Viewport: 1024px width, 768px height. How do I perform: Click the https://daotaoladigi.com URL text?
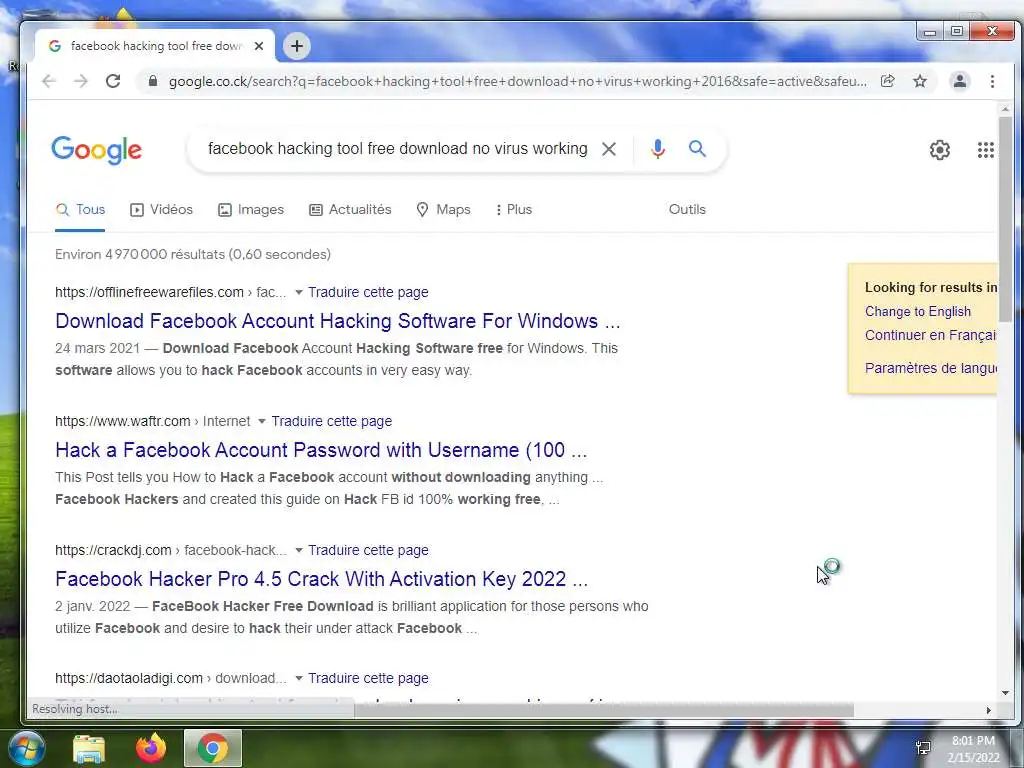tap(129, 679)
